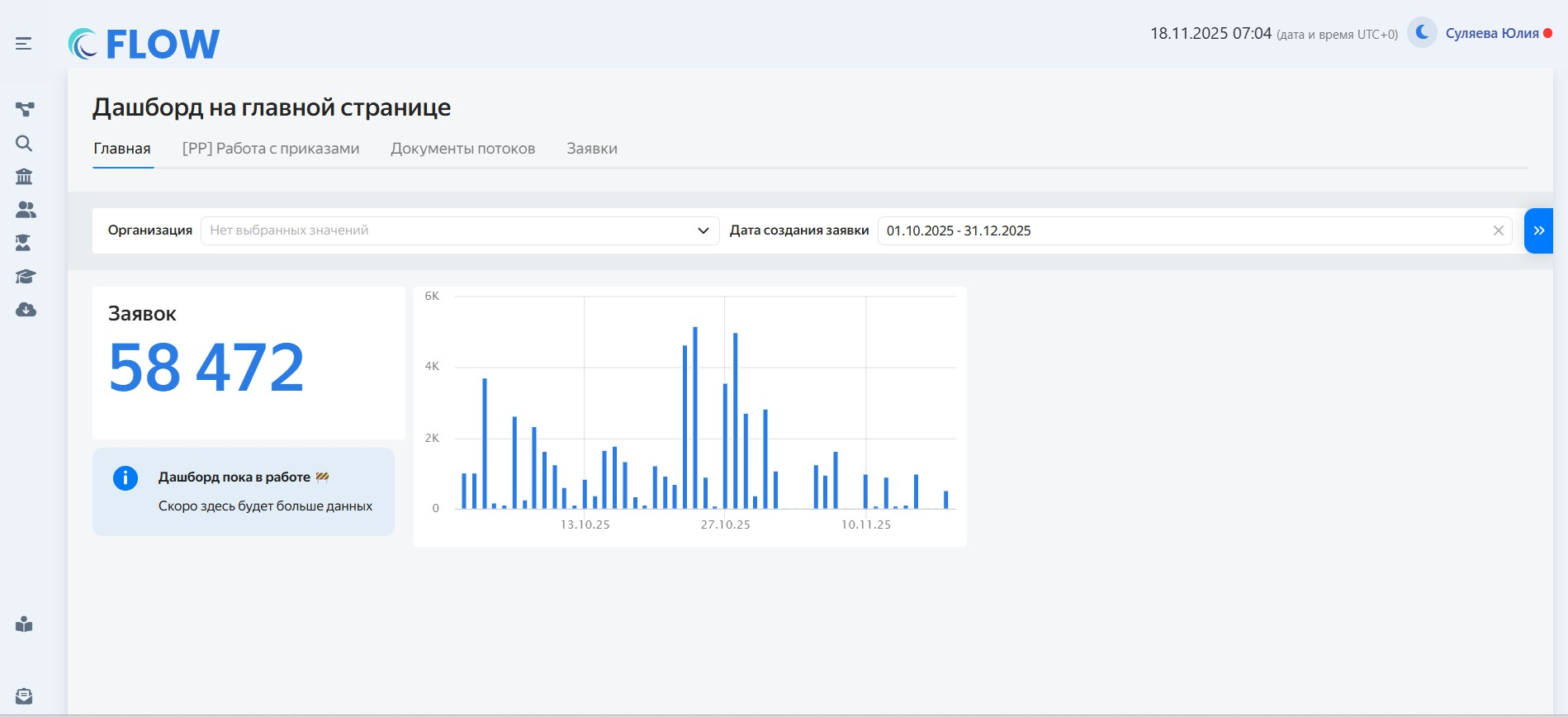The image size is (1568, 717).
Task: Open the Суляева Юлия user profile link
Action: point(1491,34)
